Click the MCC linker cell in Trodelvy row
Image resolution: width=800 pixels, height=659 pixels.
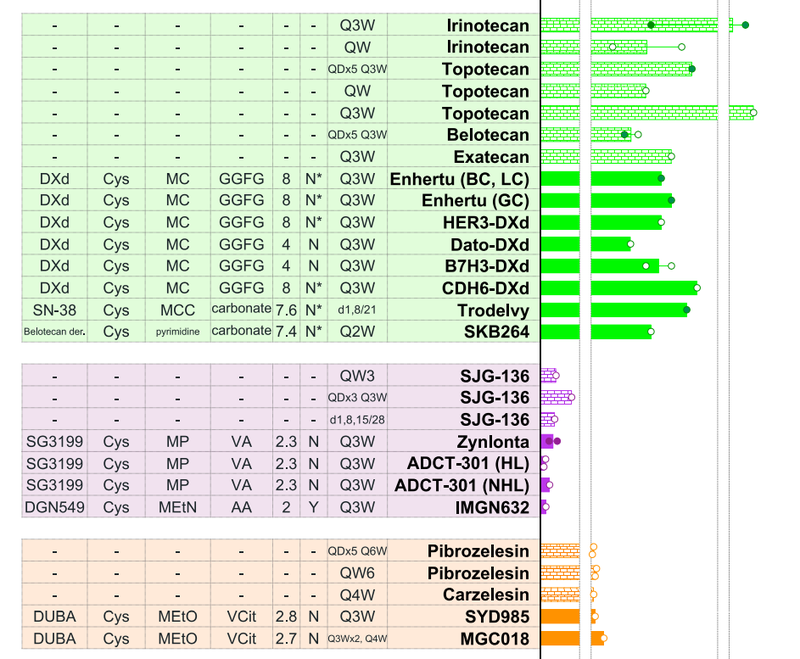click(x=177, y=309)
